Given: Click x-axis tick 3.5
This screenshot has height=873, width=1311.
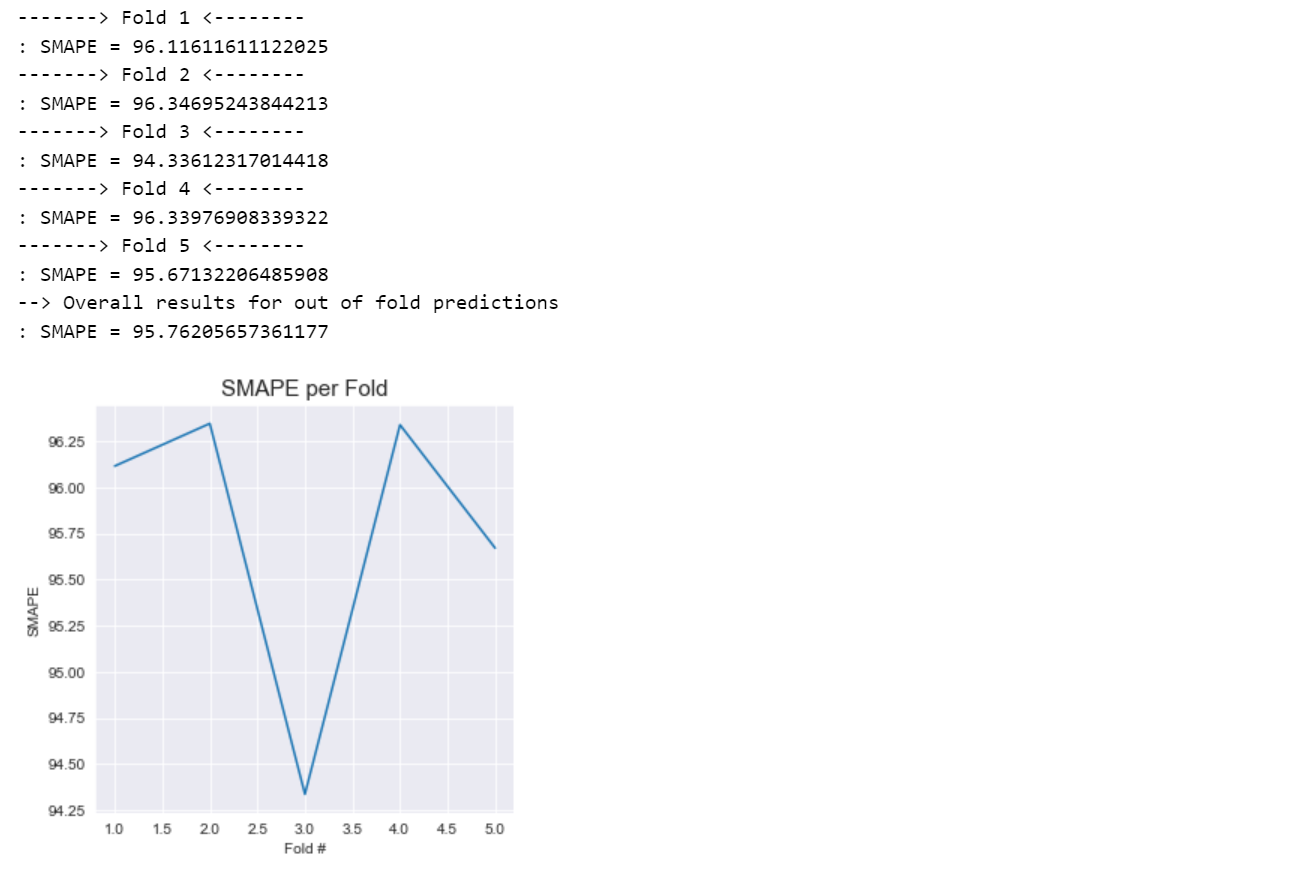Looking at the screenshot, I should coord(352,829).
